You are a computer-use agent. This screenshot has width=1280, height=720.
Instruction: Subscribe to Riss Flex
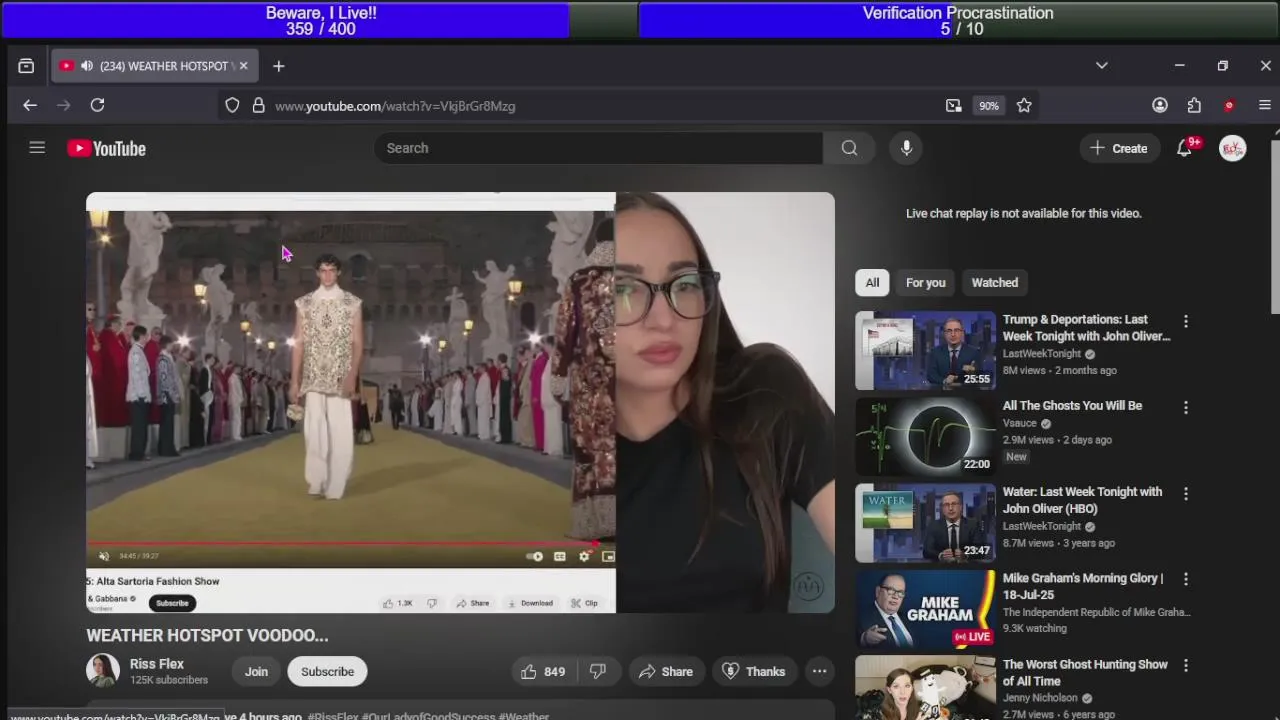click(x=328, y=671)
